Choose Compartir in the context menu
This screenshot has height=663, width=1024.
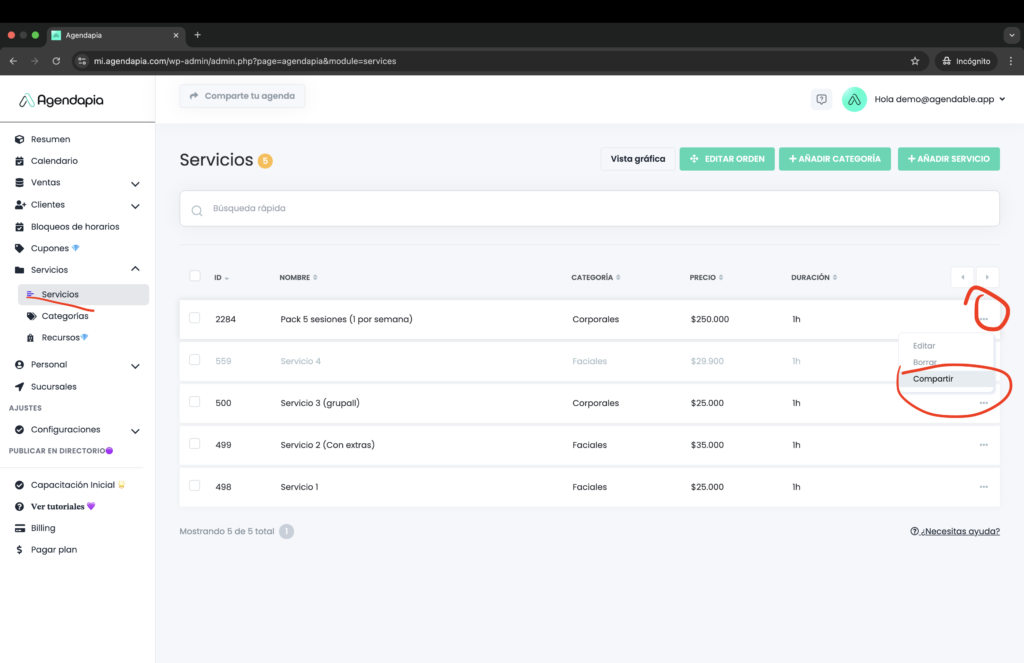pyautogui.click(x=933, y=379)
